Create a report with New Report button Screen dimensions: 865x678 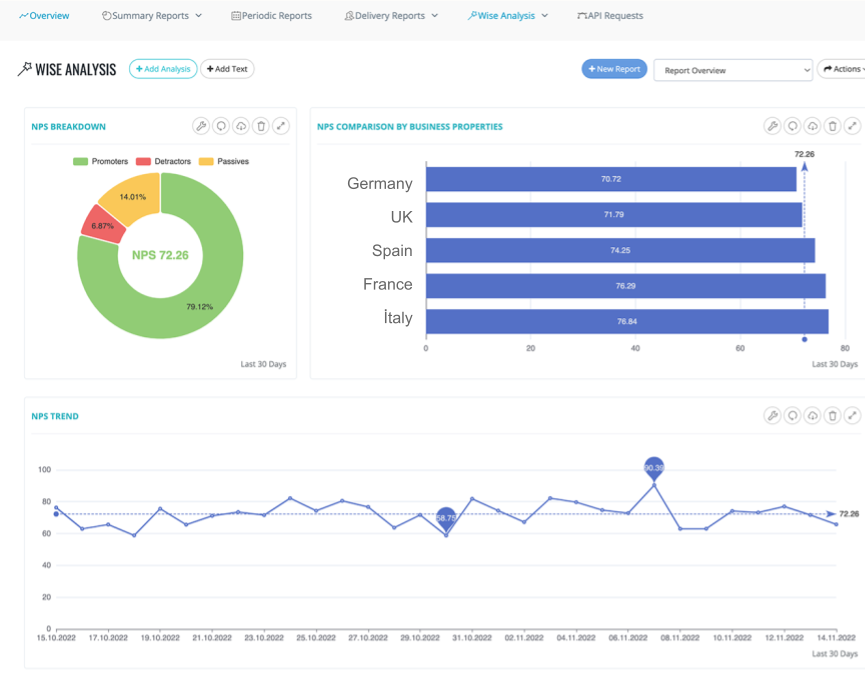coord(613,69)
